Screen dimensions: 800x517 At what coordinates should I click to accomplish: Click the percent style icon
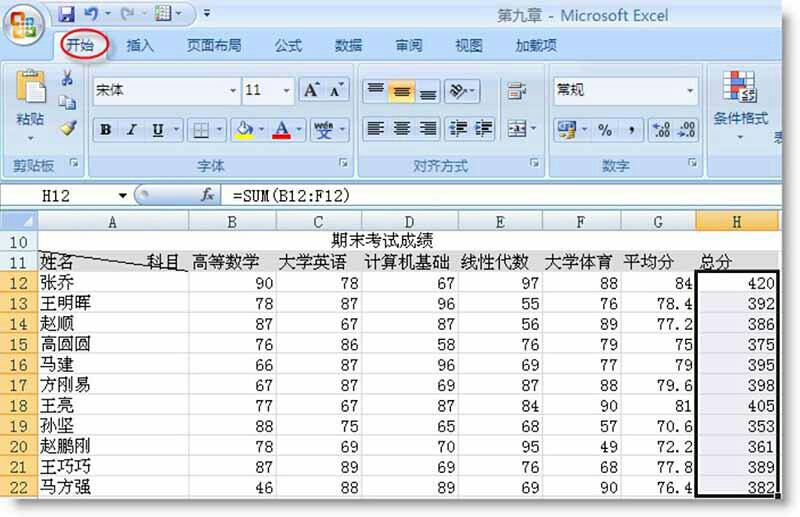(605, 130)
